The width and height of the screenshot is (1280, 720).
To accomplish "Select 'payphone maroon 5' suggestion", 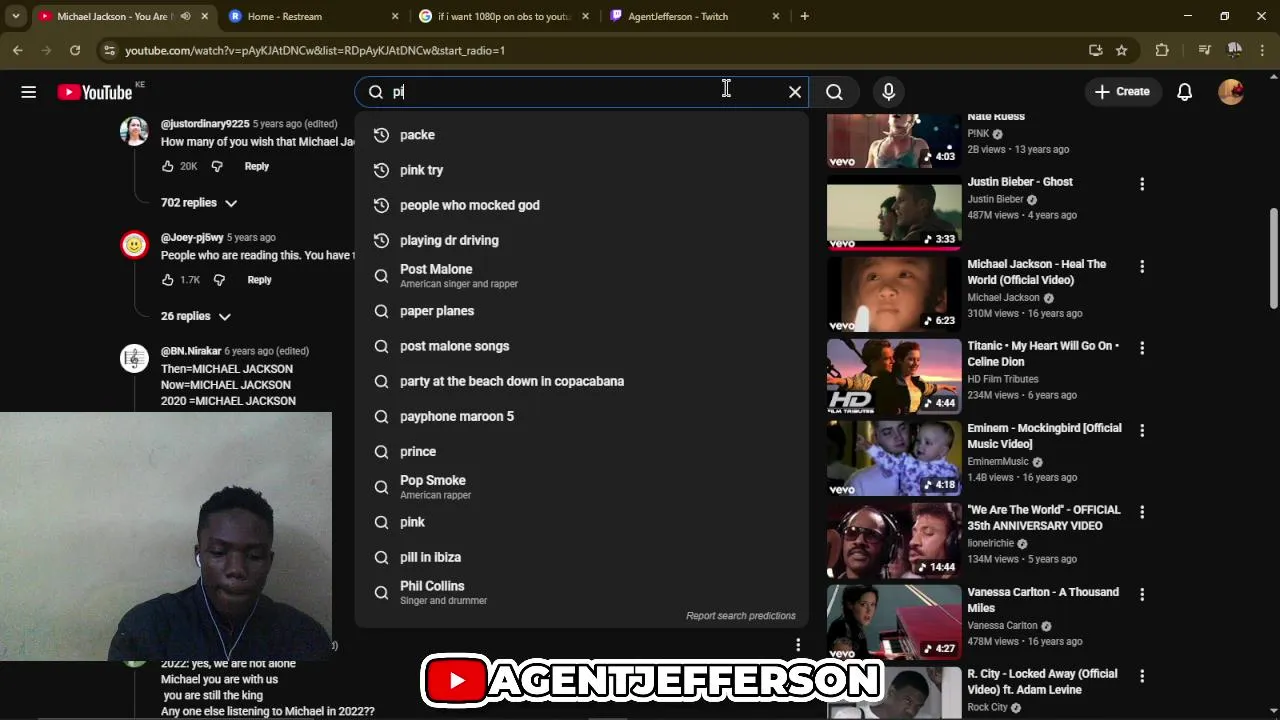I will [580, 416].
